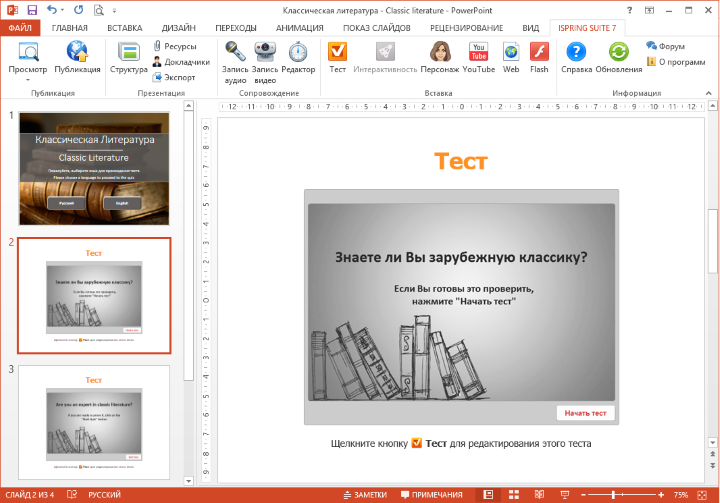Viewport: 720px width, 503px height.
Task: Switch to normal view in status bar
Action: (x=488, y=495)
